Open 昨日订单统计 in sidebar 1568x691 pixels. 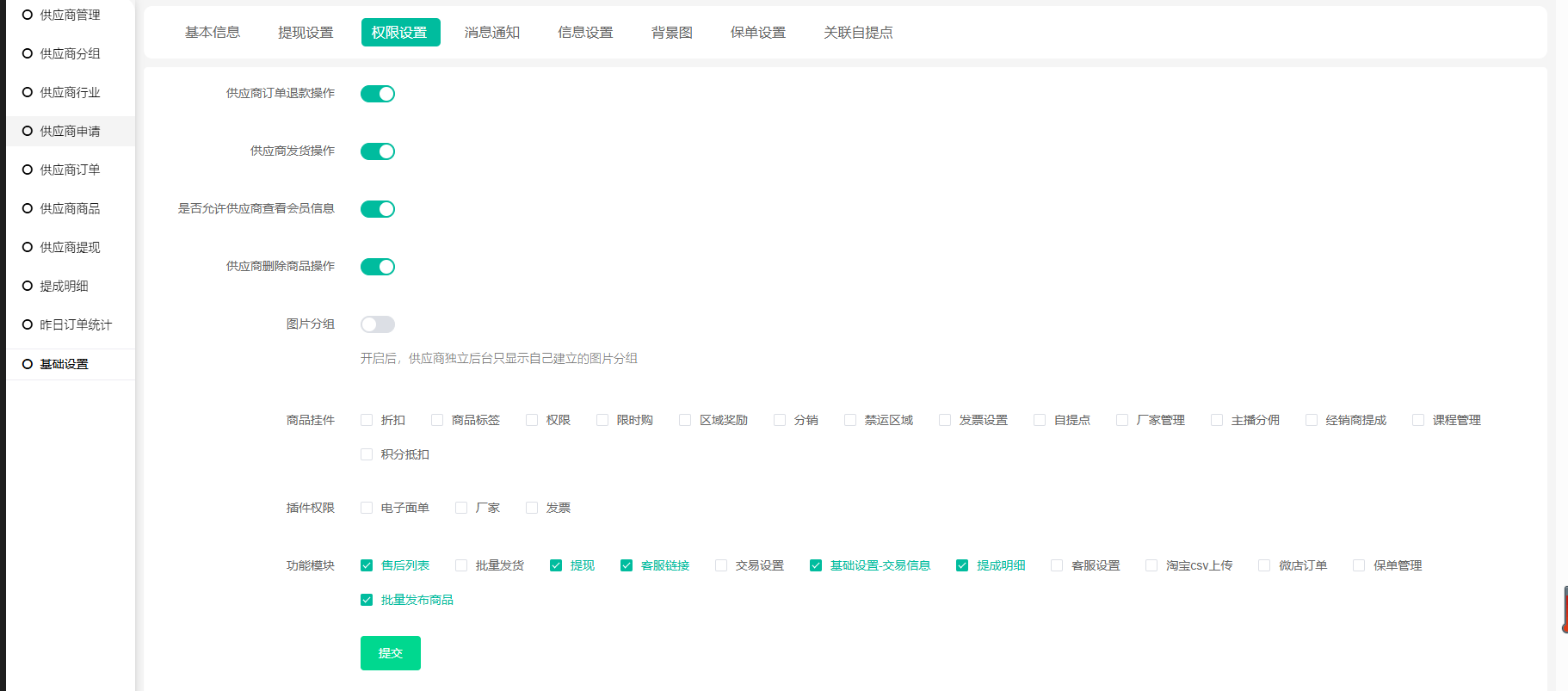click(x=76, y=324)
